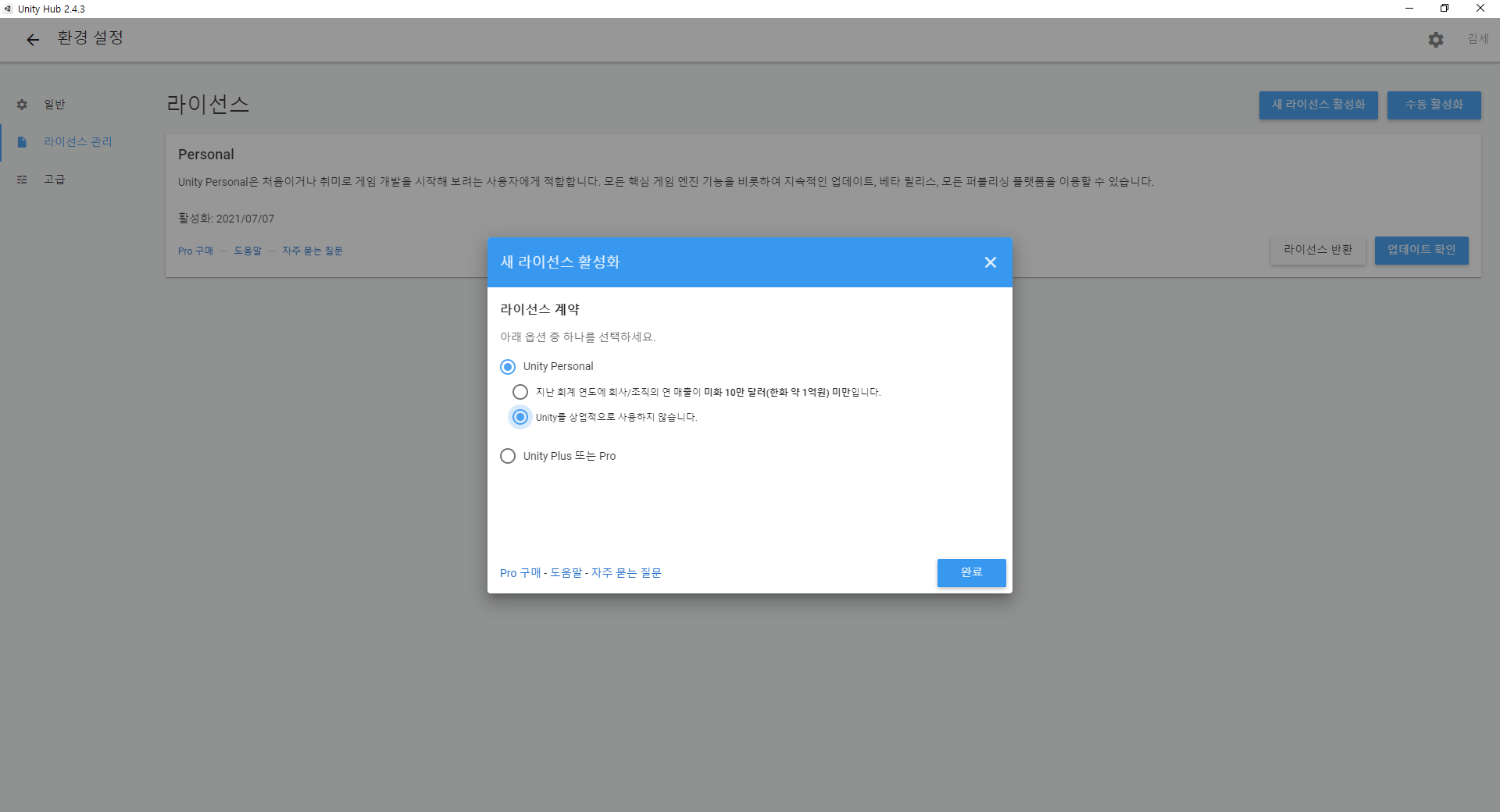Select the Unity Personal radio option
1500x812 pixels.
pyautogui.click(x=508, y=367)
